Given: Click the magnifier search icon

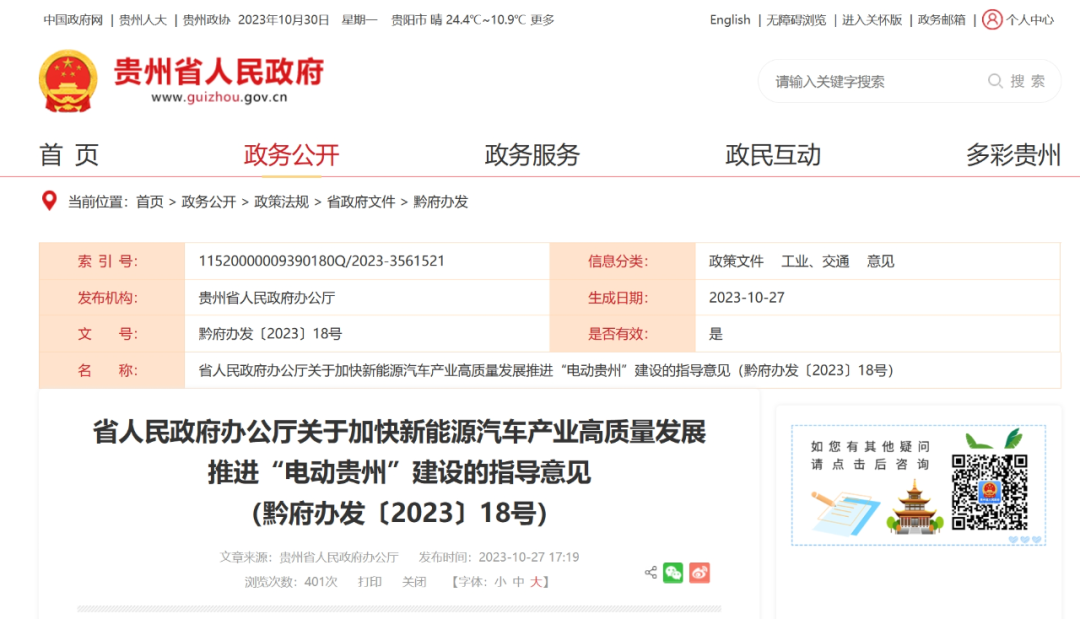Looking at the screenshot, I should (996, 81).
